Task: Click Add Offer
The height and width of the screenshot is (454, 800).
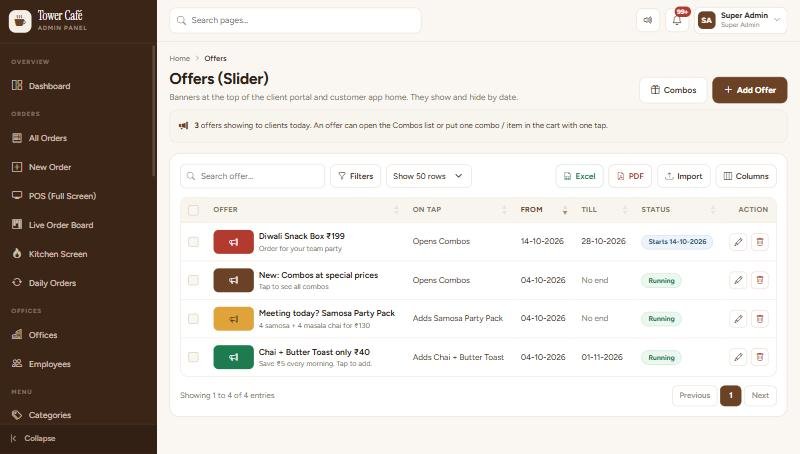Action: coord(749,90)
